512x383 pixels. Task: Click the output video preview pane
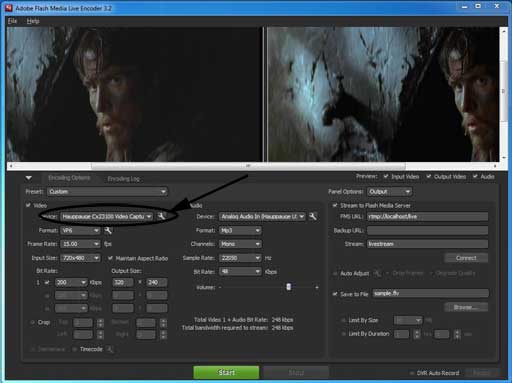pos(383,94)
